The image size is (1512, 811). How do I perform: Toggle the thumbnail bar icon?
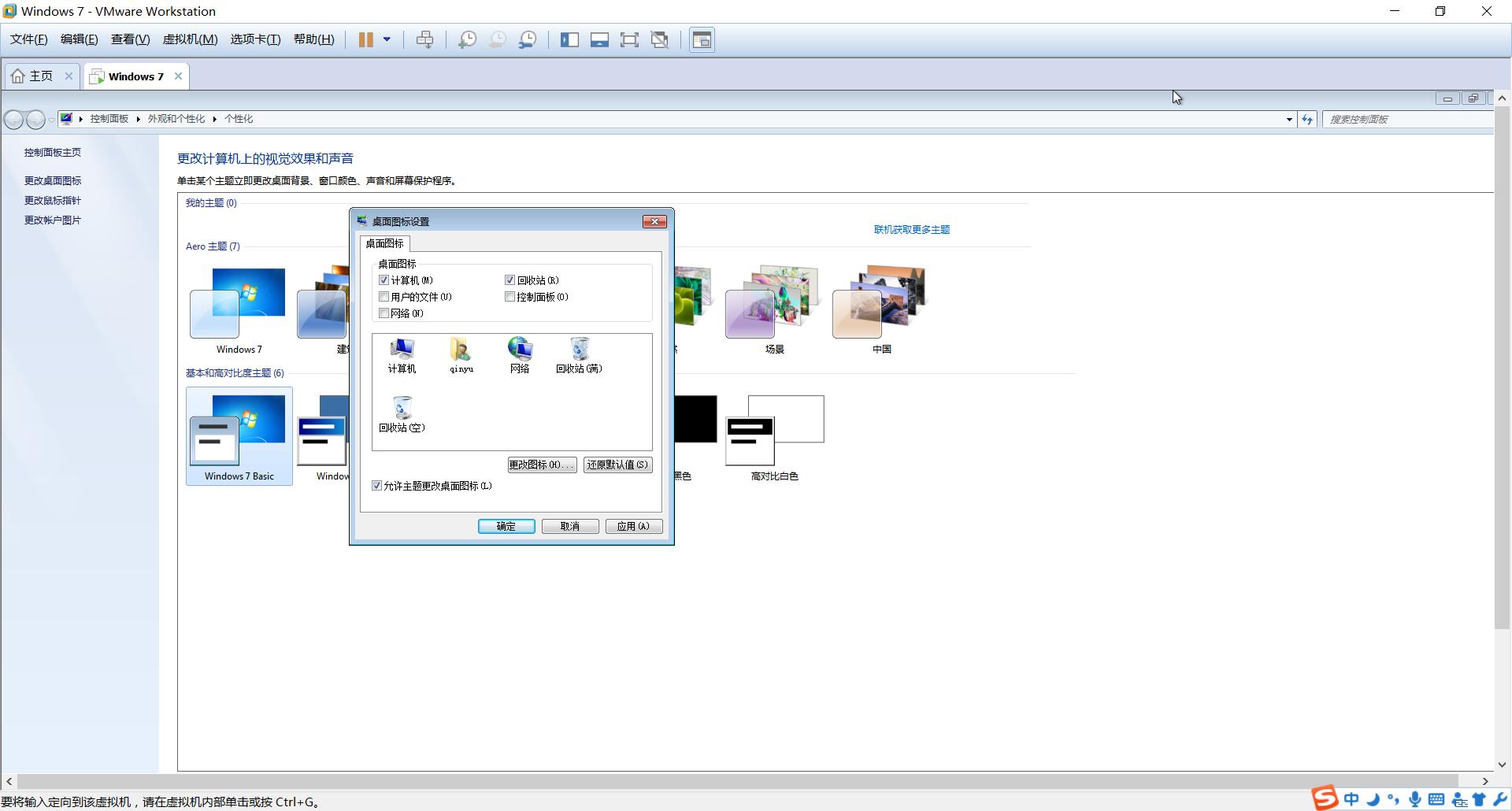(x=599, y=39)
